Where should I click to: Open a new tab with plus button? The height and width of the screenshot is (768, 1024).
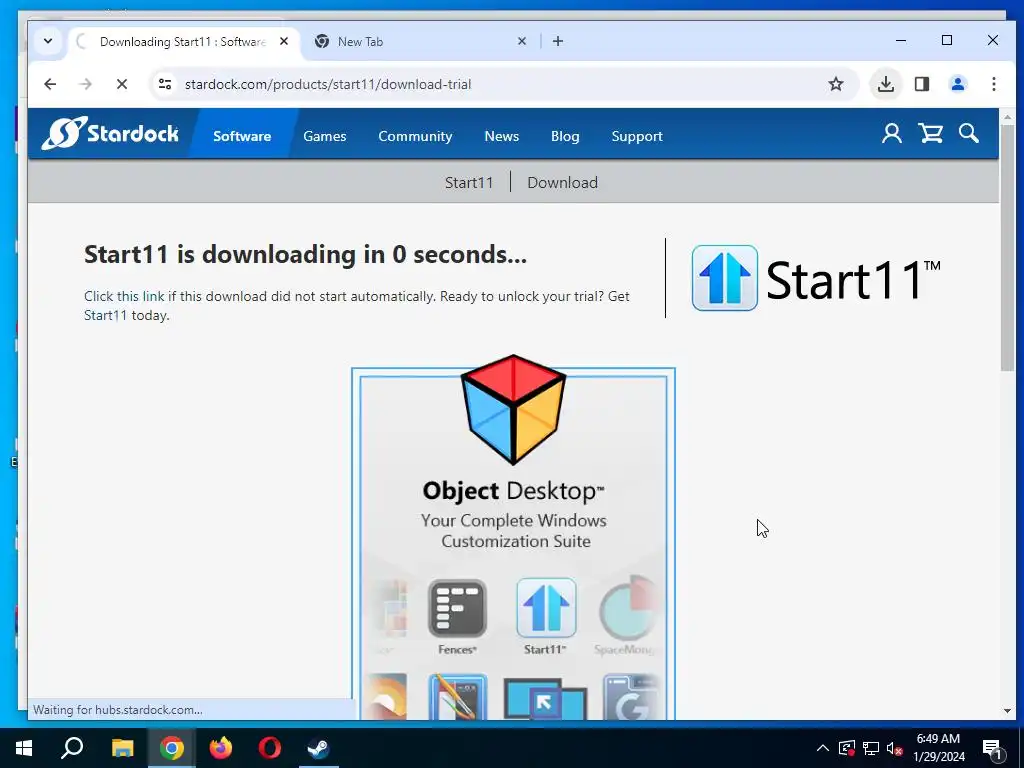tap(558, 41)
